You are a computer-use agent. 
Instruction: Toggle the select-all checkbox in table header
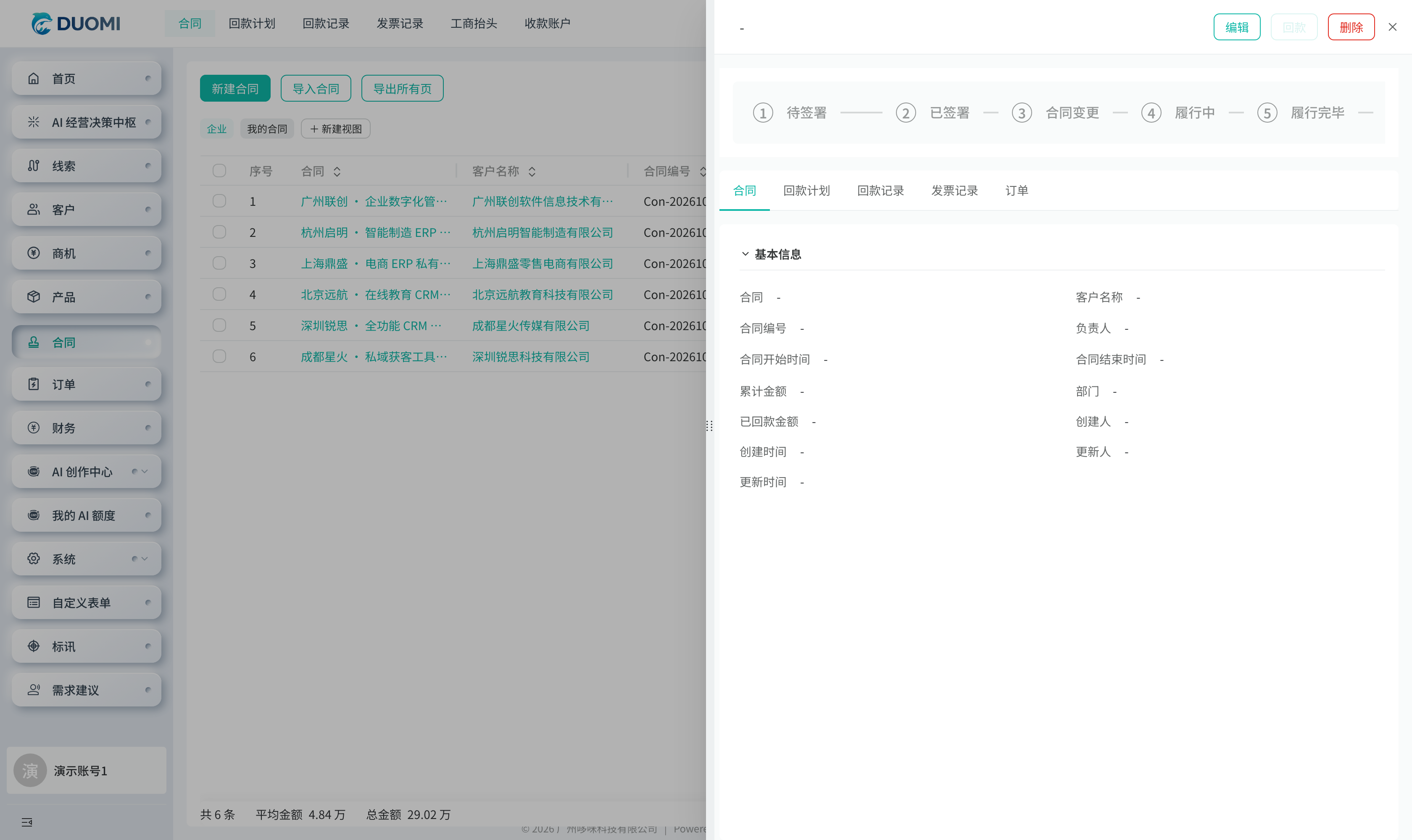pyautogui.click(x=219, y=171)
